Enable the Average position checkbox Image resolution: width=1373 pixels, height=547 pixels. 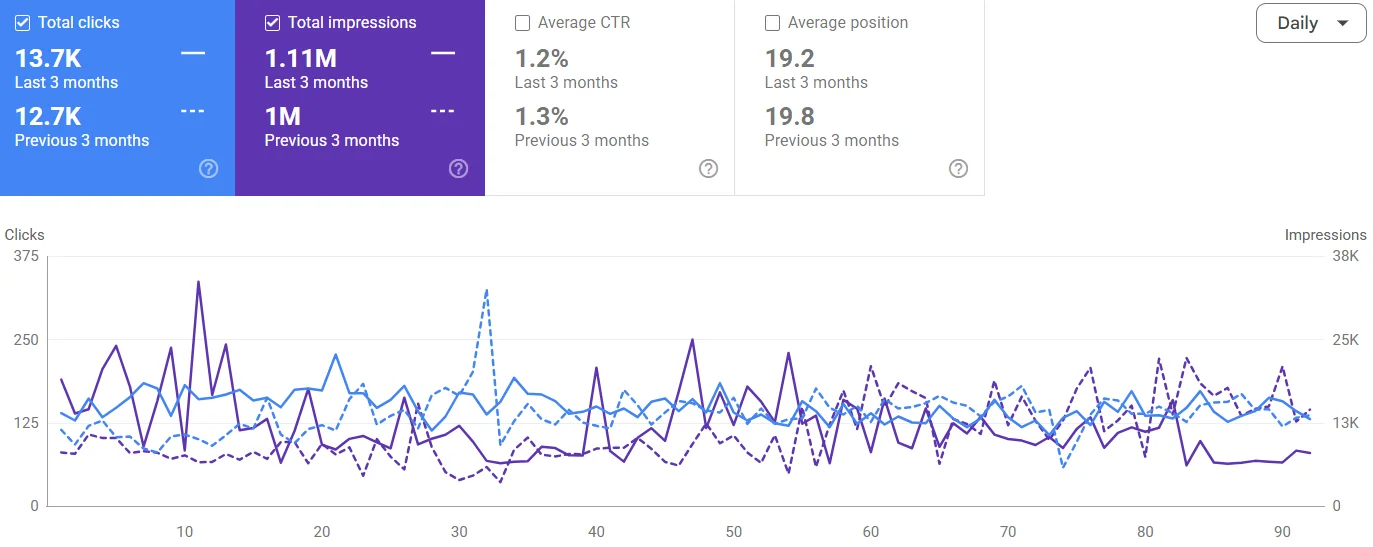click(773, 22)
